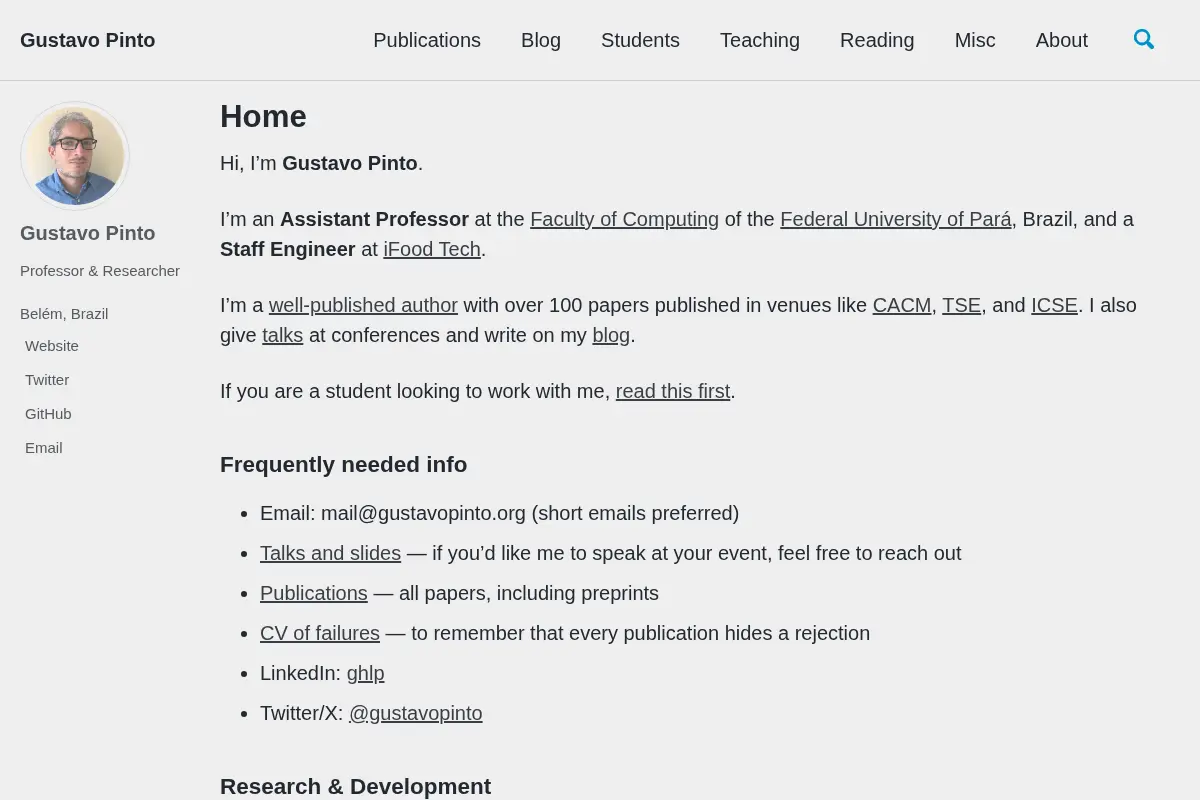Open the Students page in navigation
This screenshot has width=1200, height=800.
(x=640, y=40)
